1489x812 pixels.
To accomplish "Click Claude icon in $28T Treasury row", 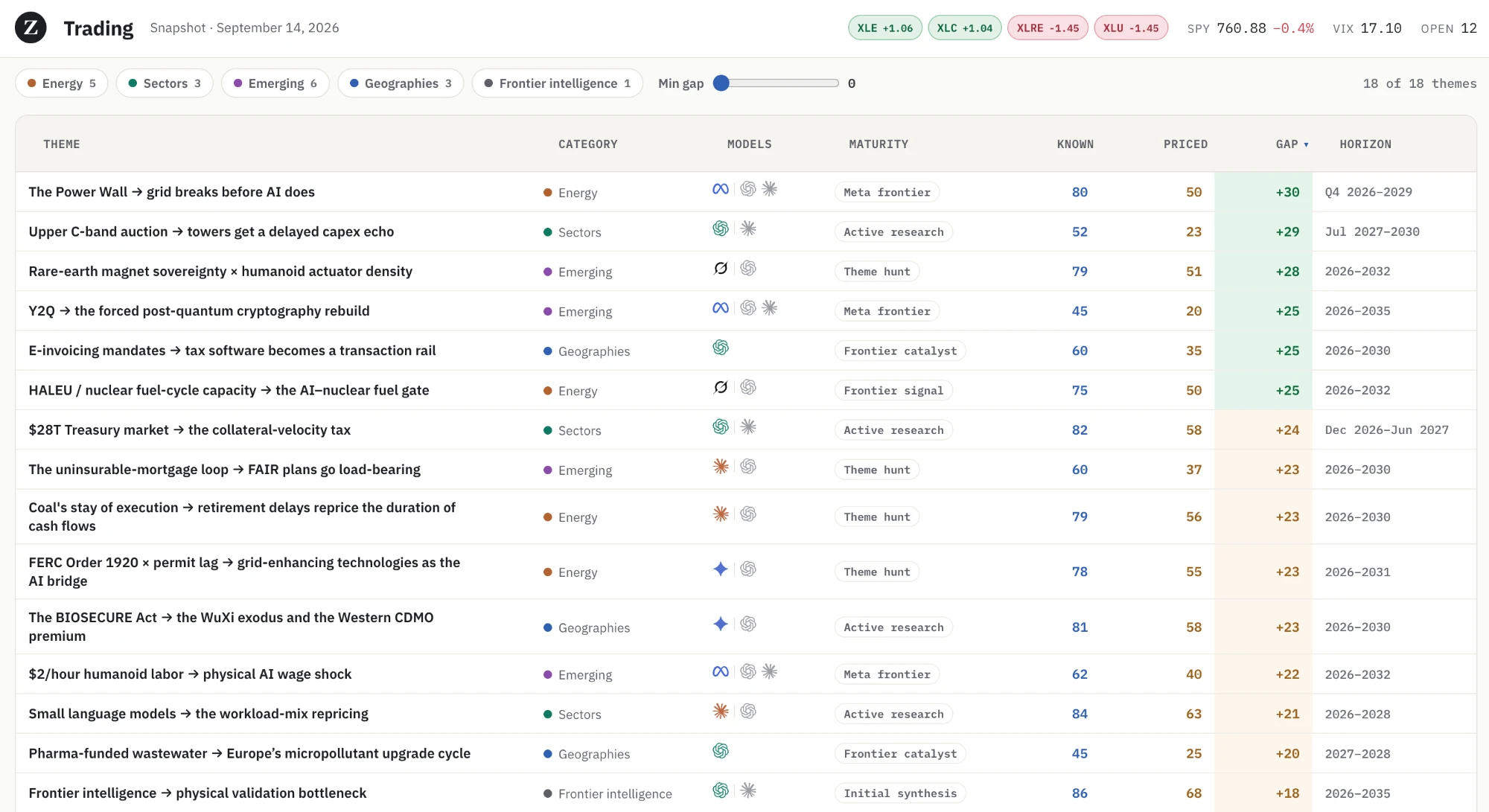I will pos(748,426).
